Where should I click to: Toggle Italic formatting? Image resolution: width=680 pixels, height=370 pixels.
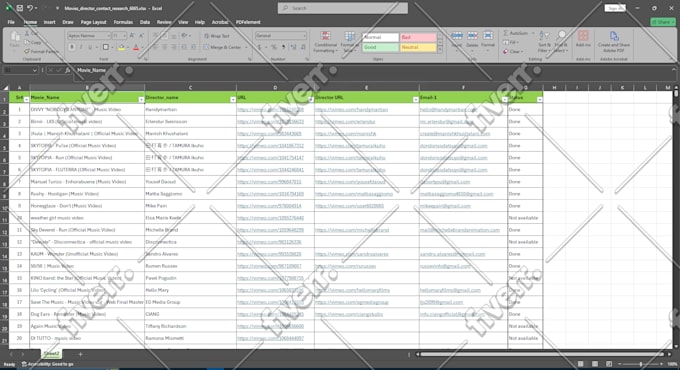81,47
